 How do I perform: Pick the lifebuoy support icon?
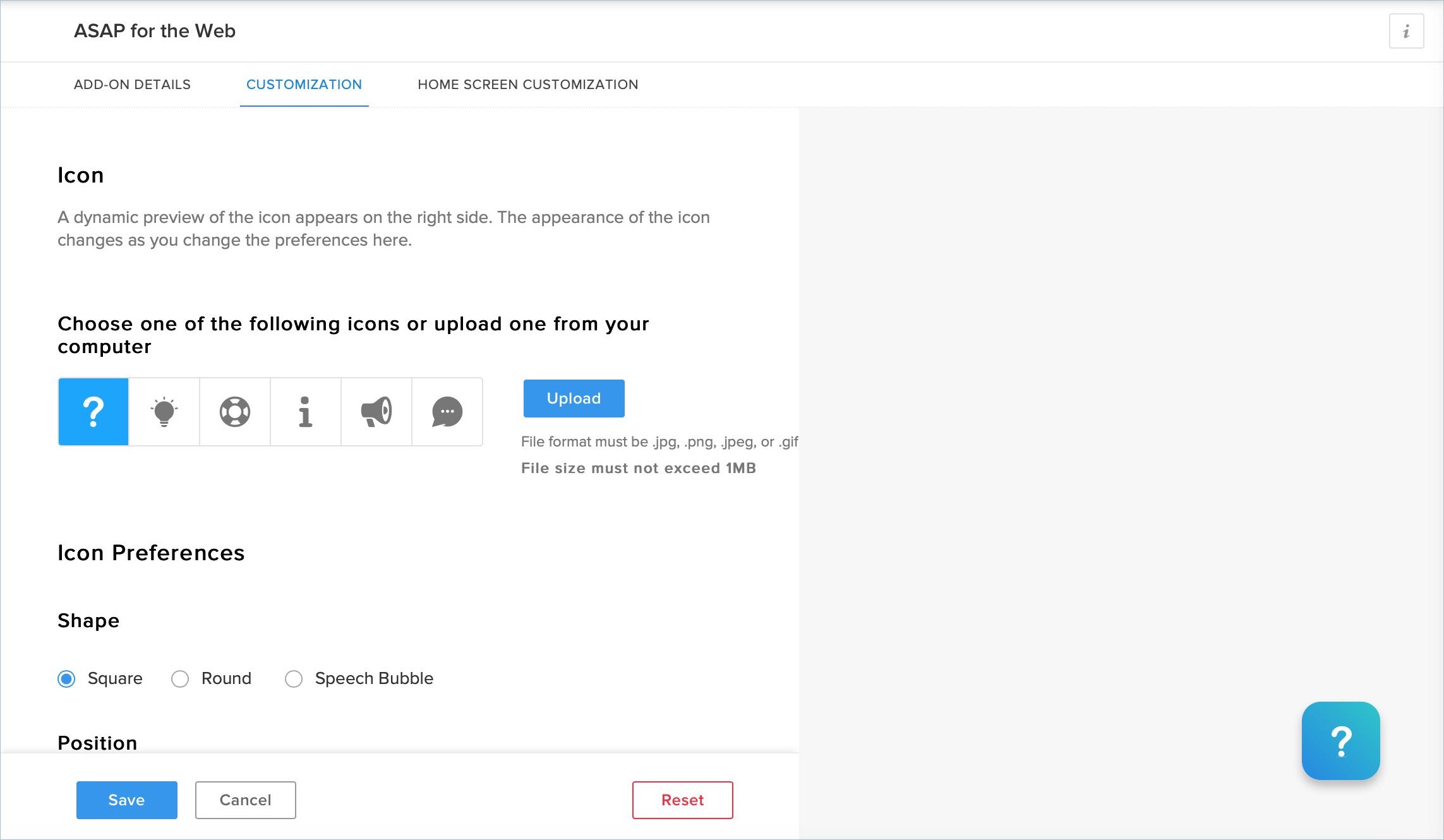point(235,412)
